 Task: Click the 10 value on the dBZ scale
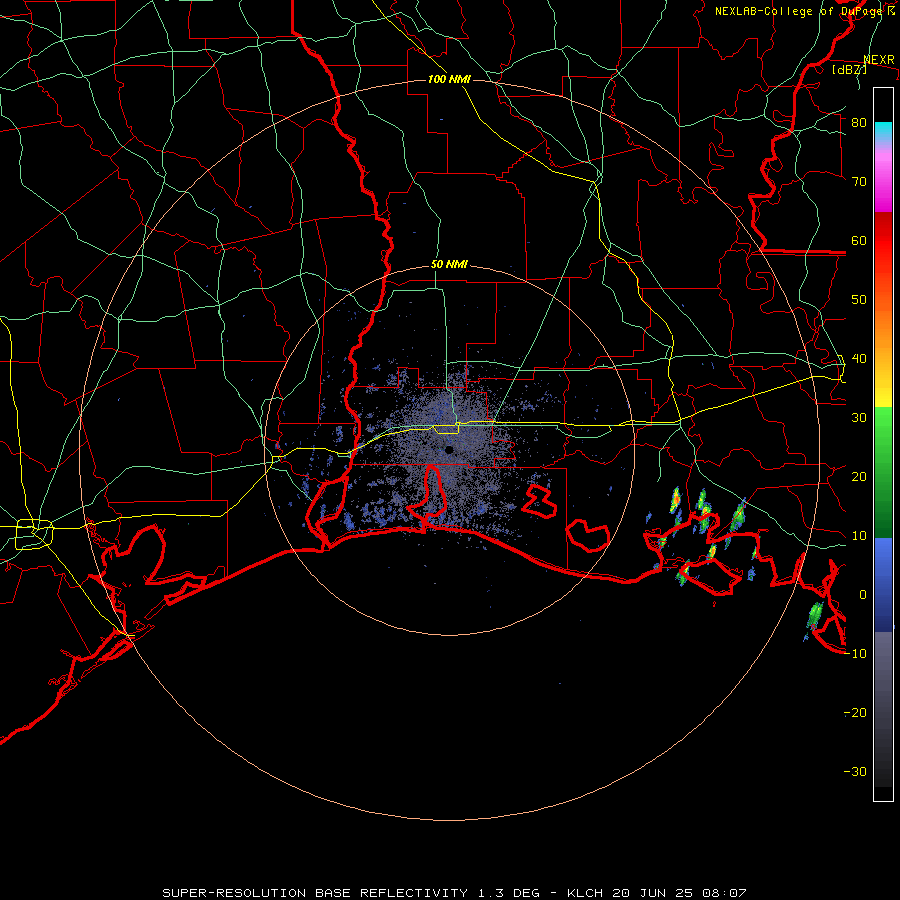pyautogui.click(x=859, y=536)
